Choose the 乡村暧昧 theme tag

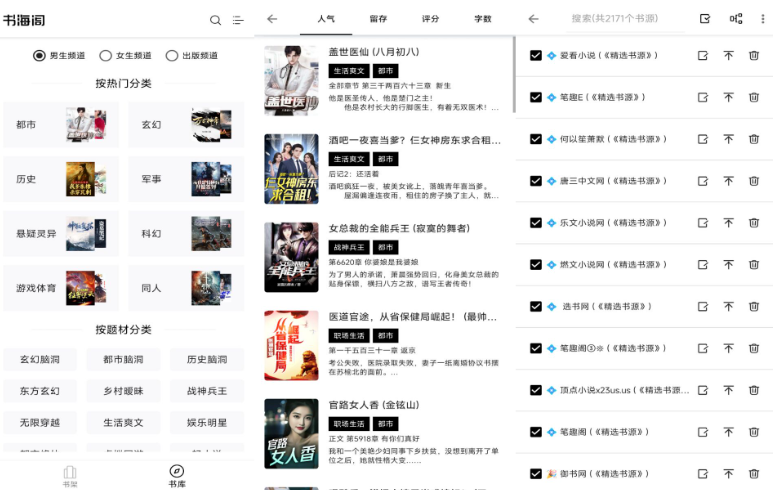(123, 391)
